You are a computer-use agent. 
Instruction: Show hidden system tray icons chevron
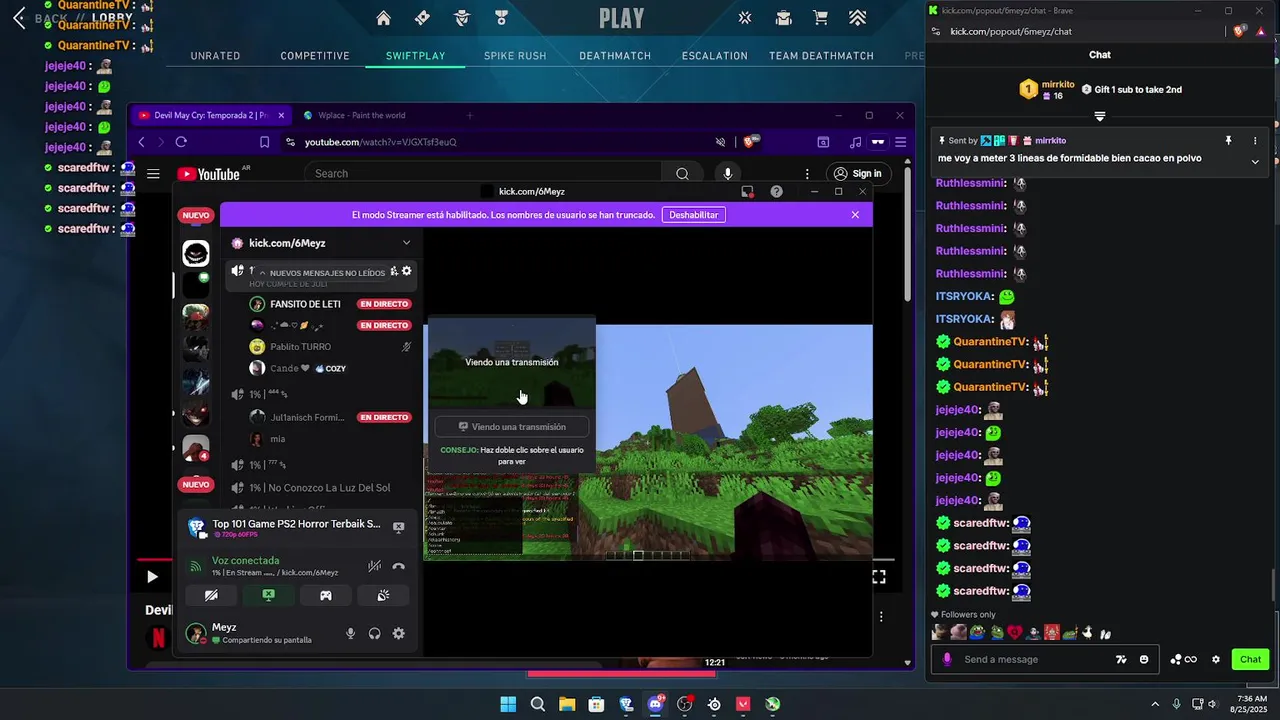1155,704
